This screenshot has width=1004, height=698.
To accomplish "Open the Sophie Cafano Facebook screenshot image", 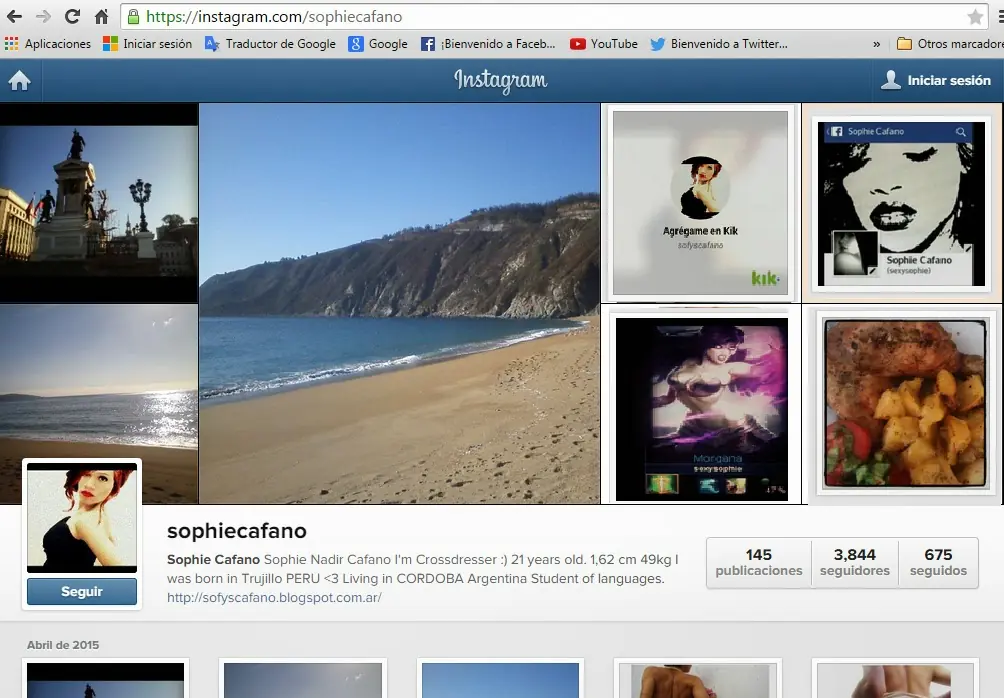I will pos(902,203).
